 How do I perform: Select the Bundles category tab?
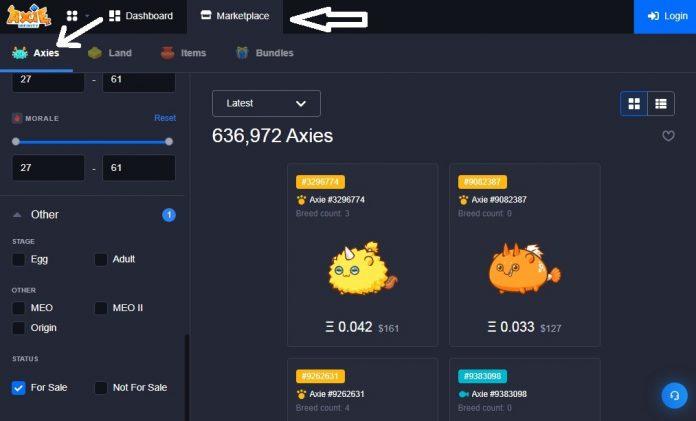pyautogui.click(x=265, y=53)
